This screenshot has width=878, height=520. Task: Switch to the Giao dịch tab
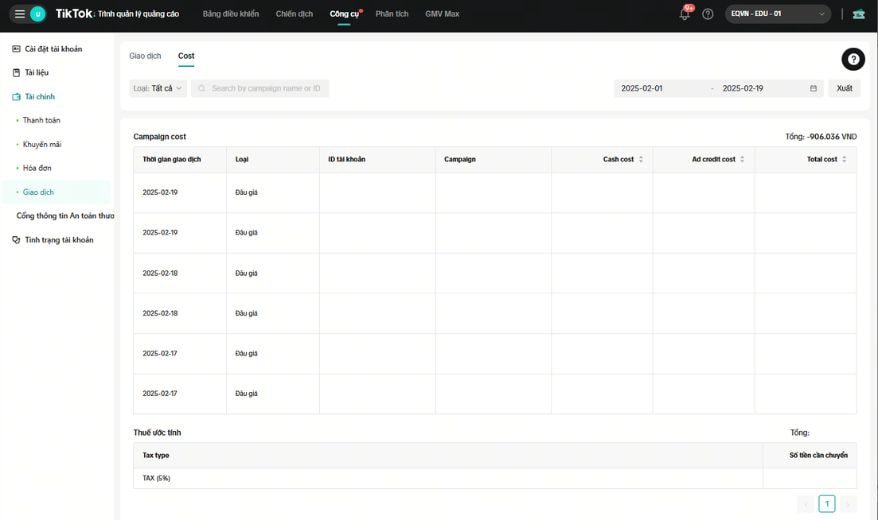(145, 56)
